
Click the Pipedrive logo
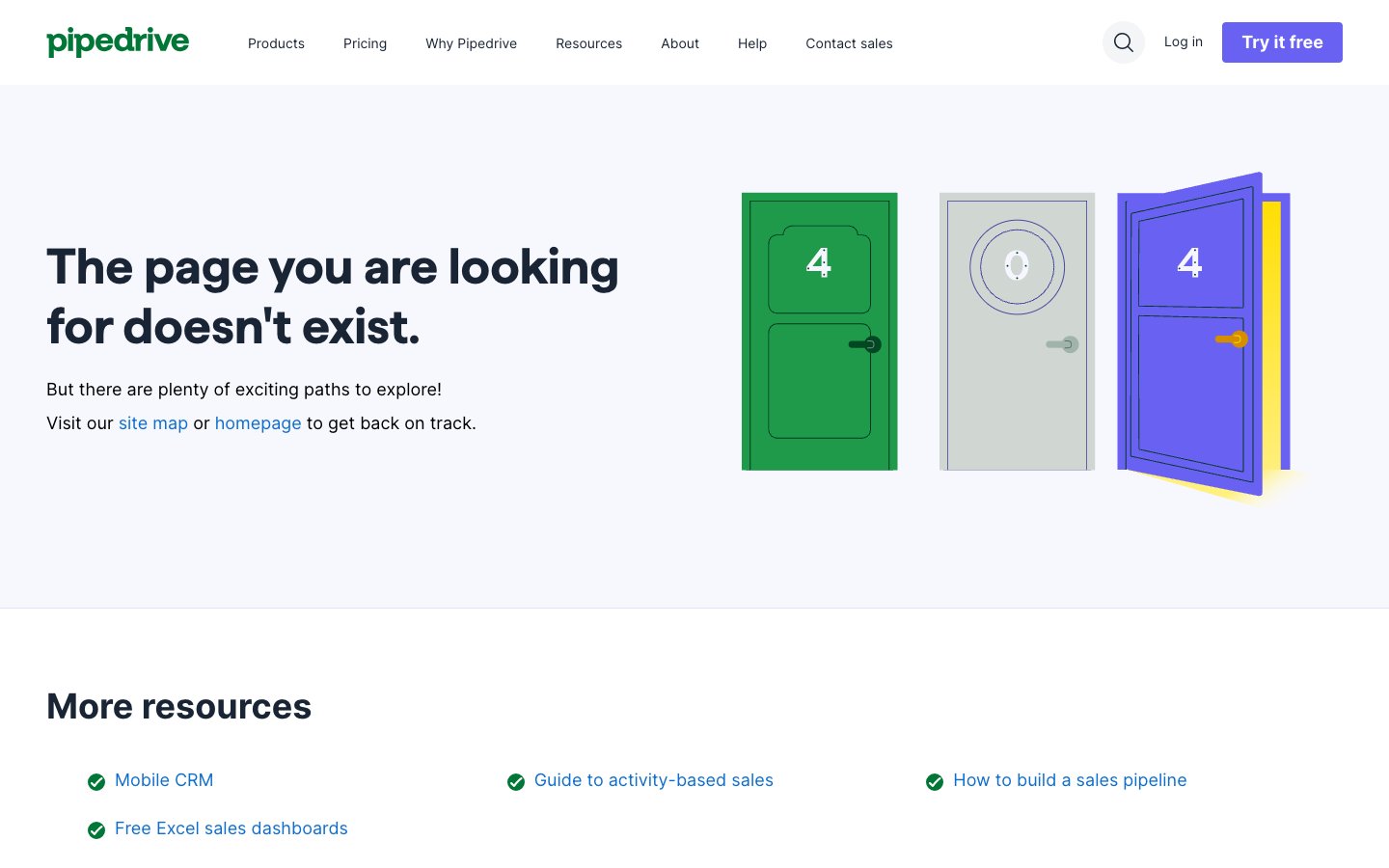(118, 42)
